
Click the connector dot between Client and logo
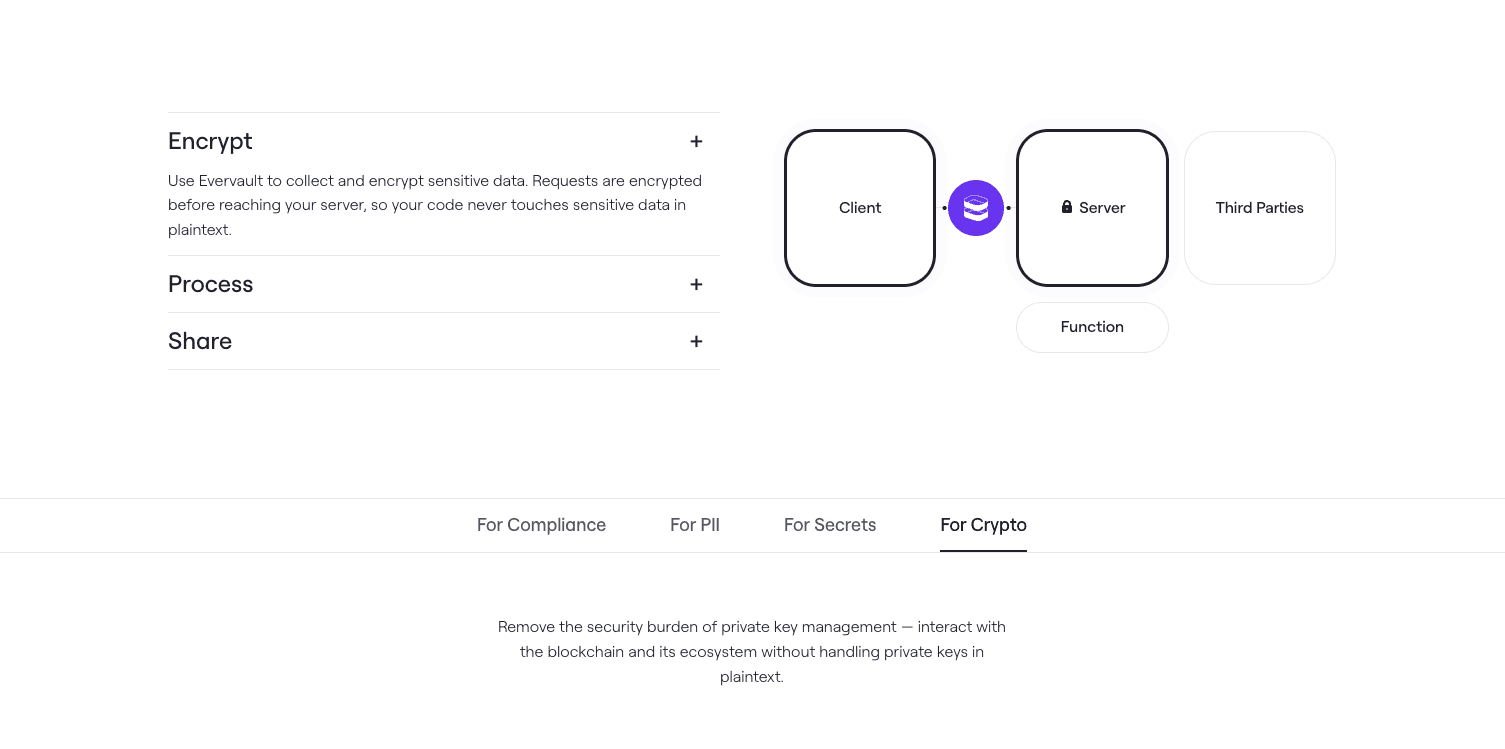(x=944, y=208)
